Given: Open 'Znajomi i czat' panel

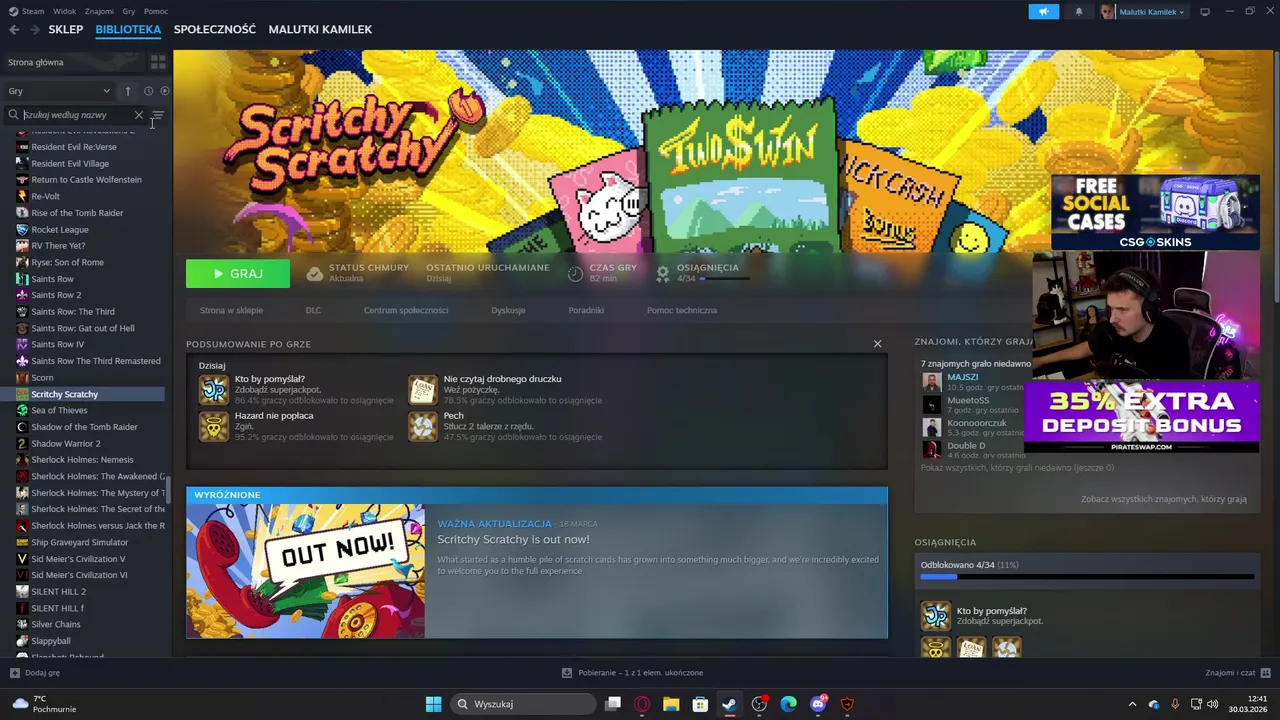Looking at the screenshot, I should (1238, 673).
